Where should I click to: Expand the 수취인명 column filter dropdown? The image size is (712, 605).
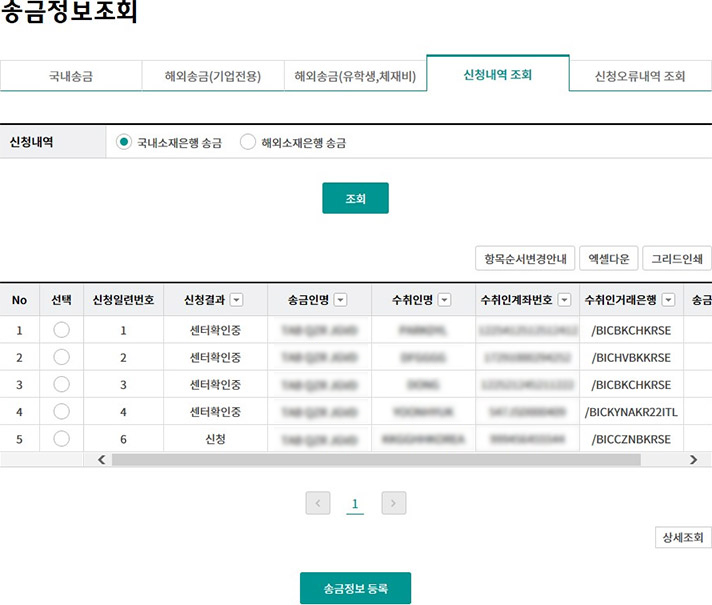[444, 300]
